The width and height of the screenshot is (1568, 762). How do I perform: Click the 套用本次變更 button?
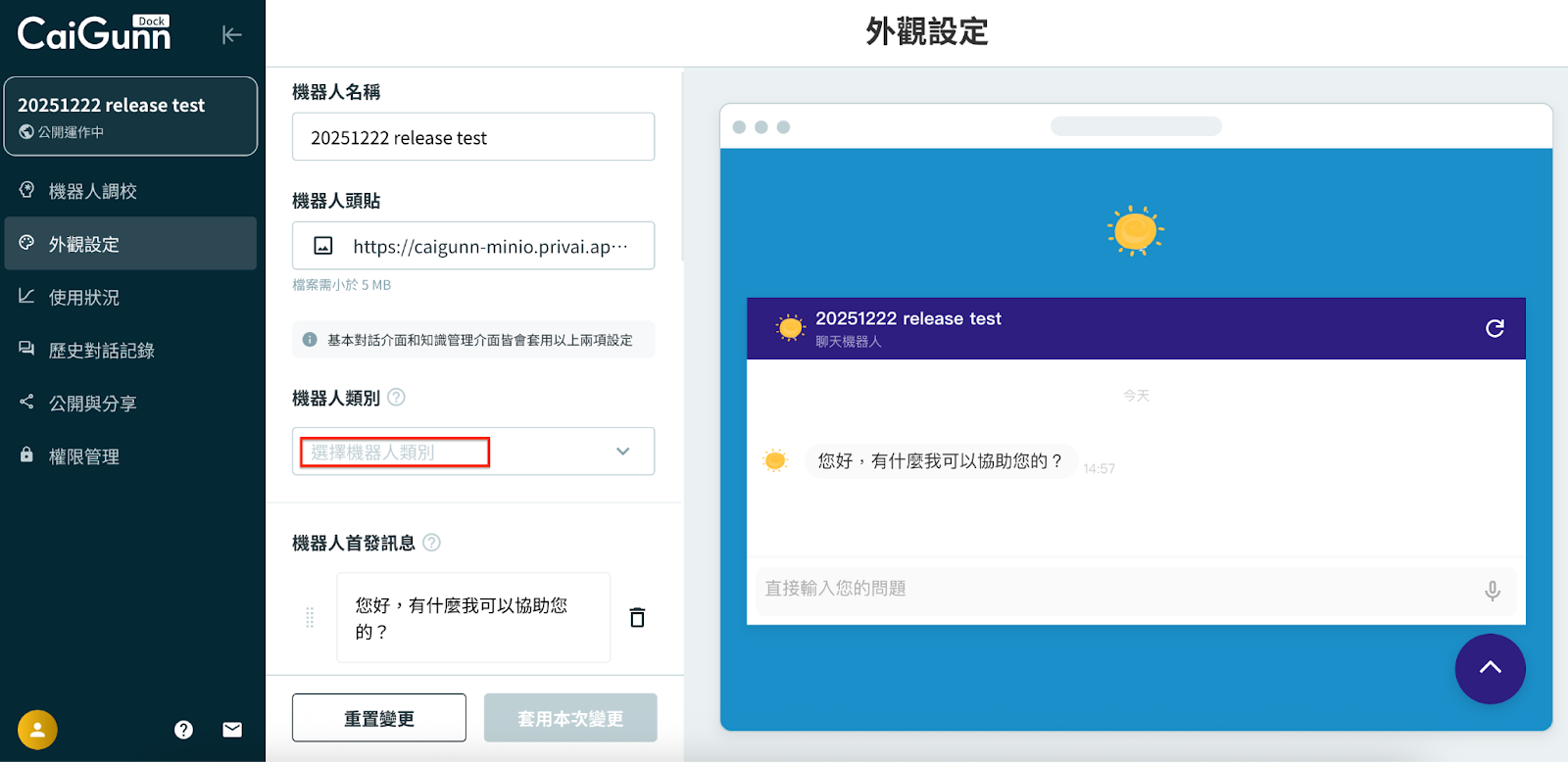coord(570,718)
